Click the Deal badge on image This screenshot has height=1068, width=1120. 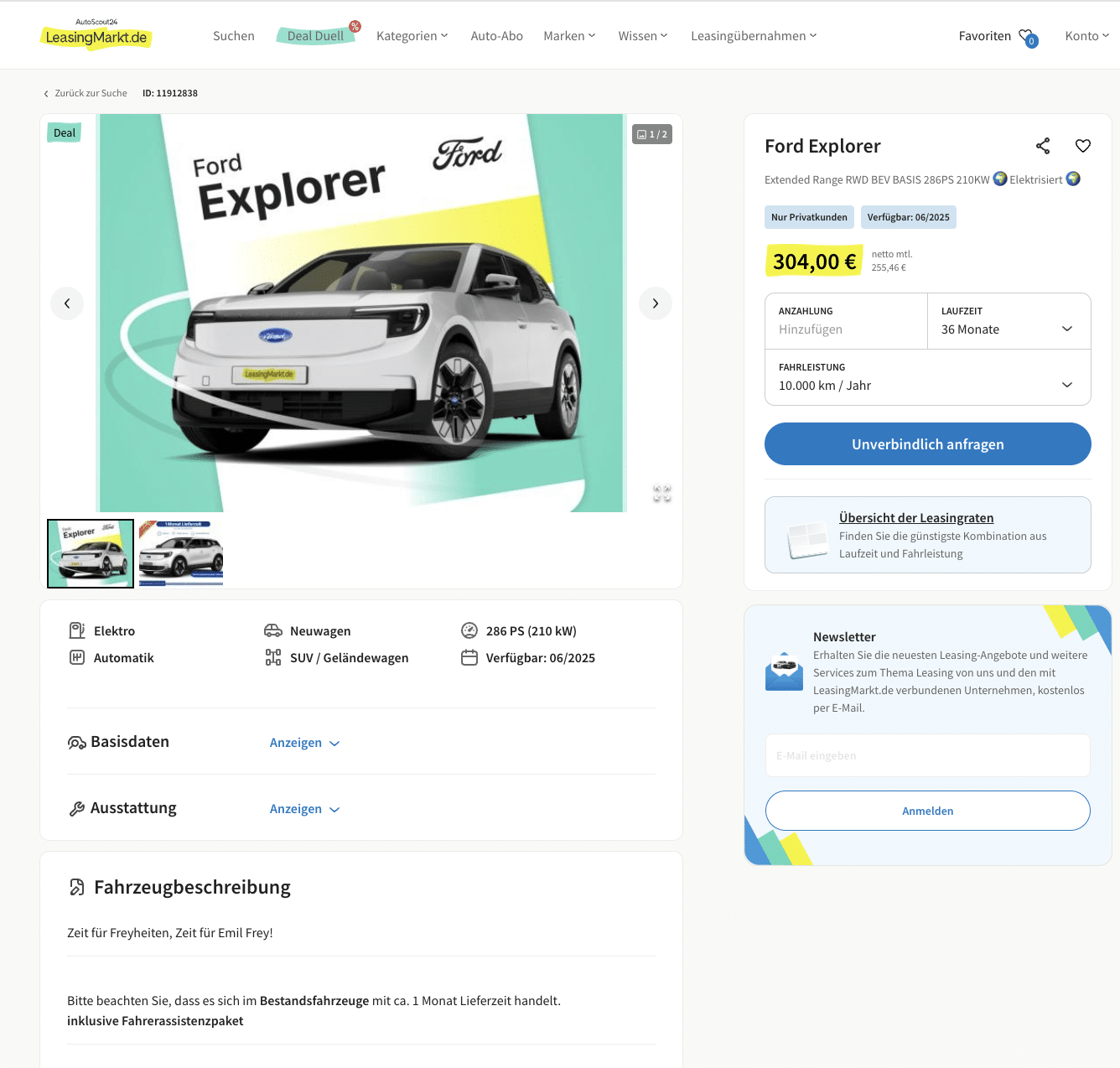[x=65, y=132]
